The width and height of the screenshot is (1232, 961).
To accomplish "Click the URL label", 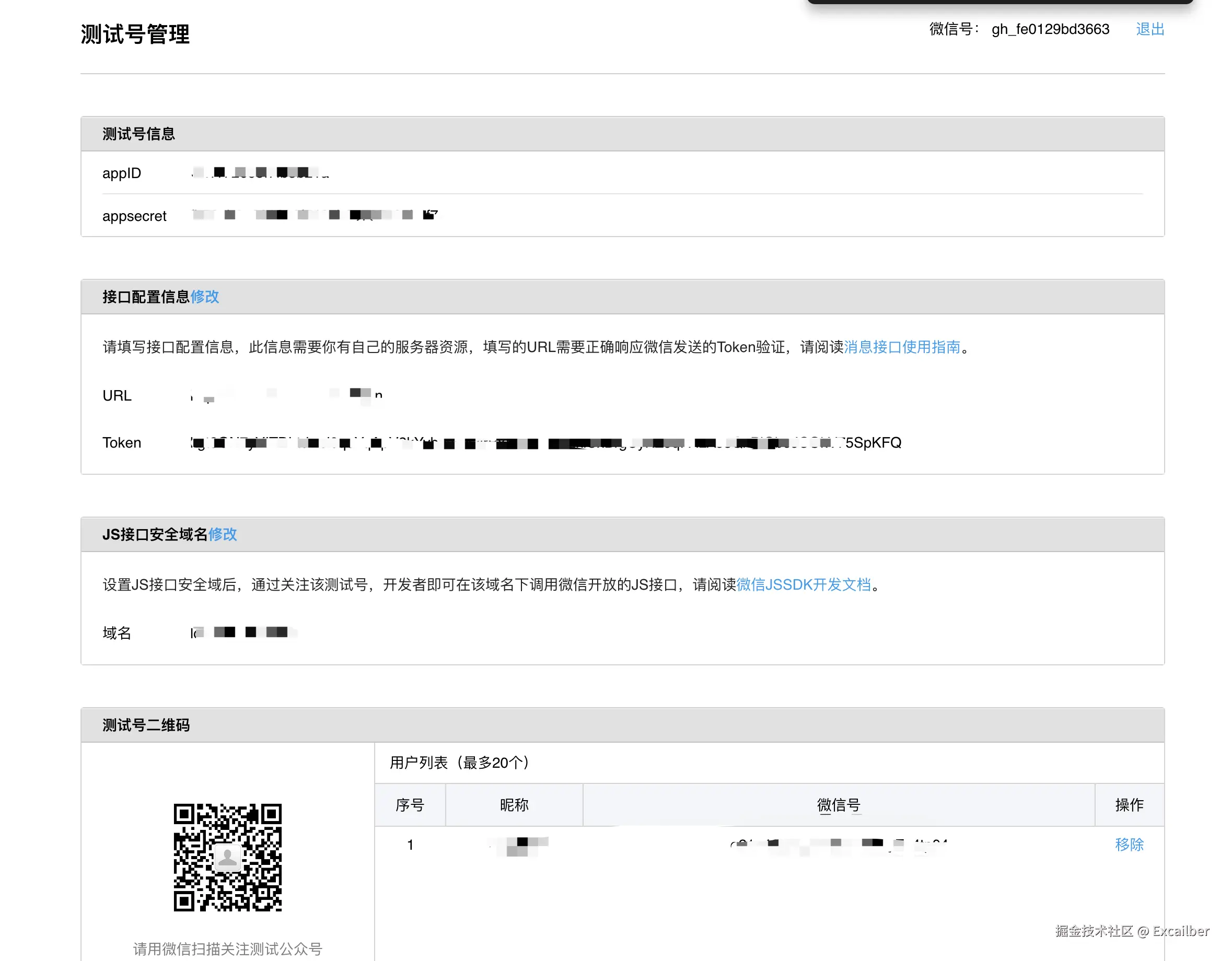I will (117, 395).
